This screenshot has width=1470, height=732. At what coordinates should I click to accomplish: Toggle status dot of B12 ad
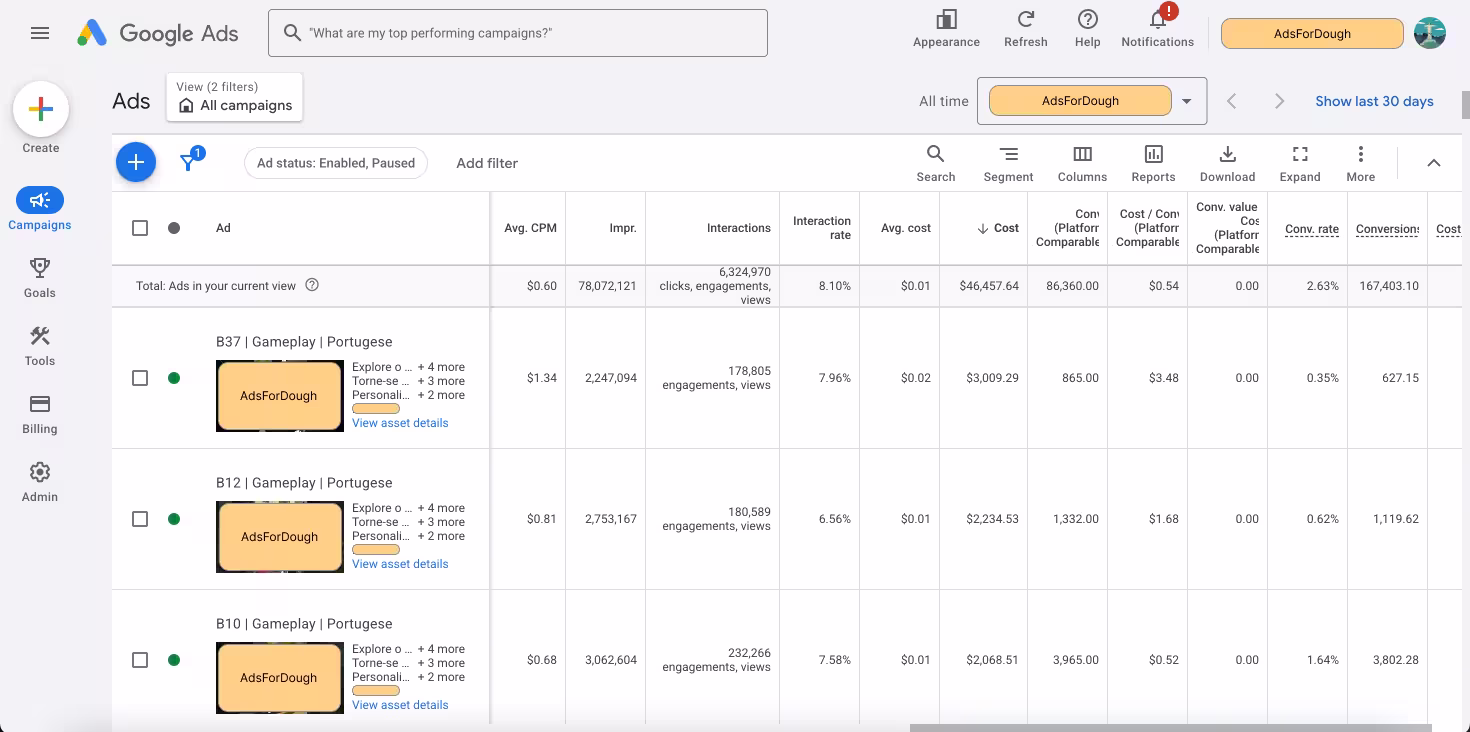click(174, 519)
